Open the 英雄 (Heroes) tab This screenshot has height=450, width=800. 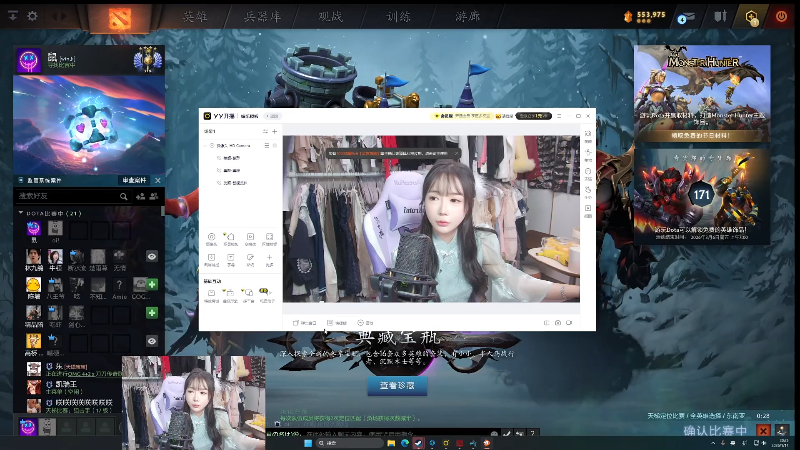[x=195, y=16]
